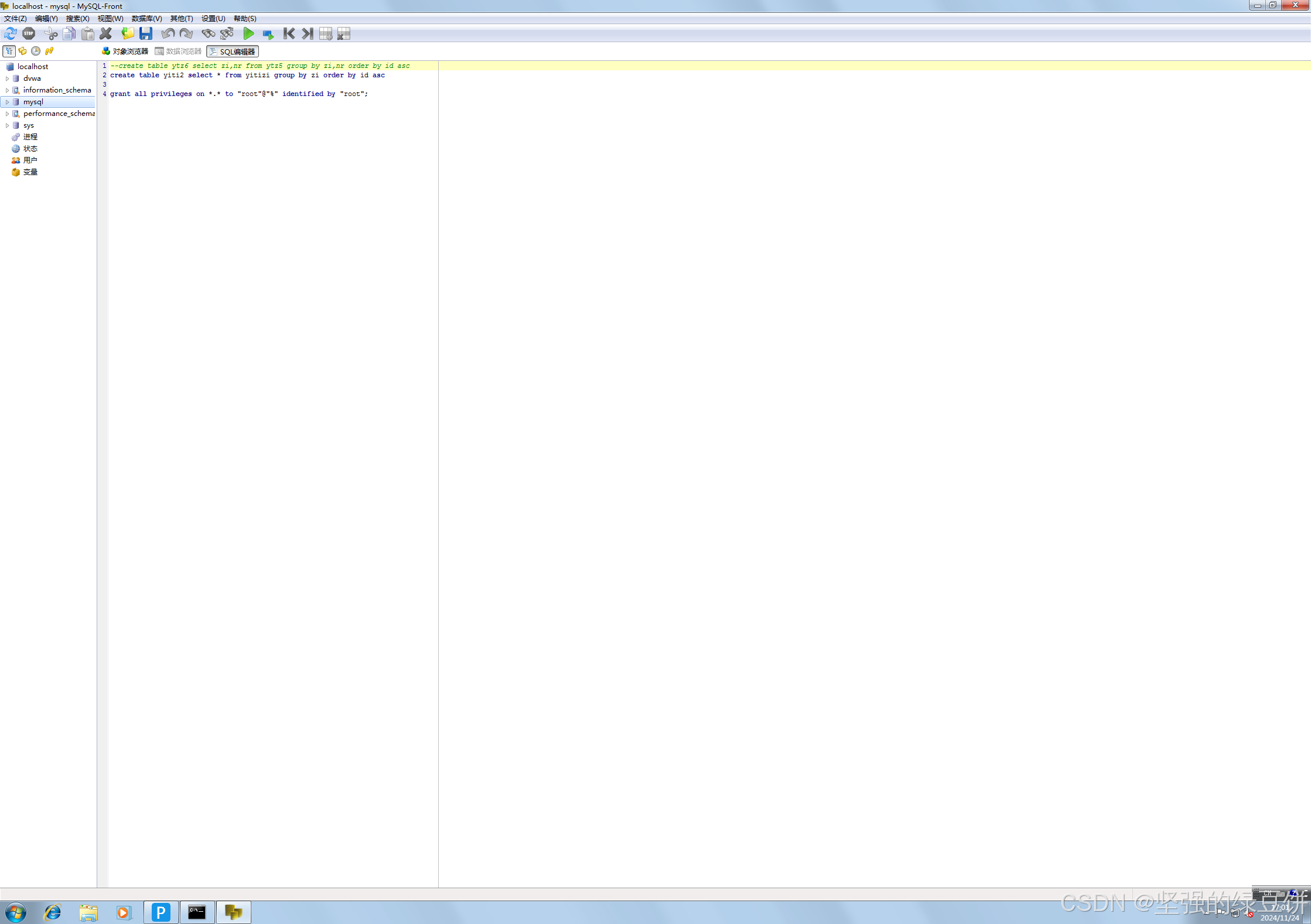Open the 数据库(V) menu

[146, 19]
